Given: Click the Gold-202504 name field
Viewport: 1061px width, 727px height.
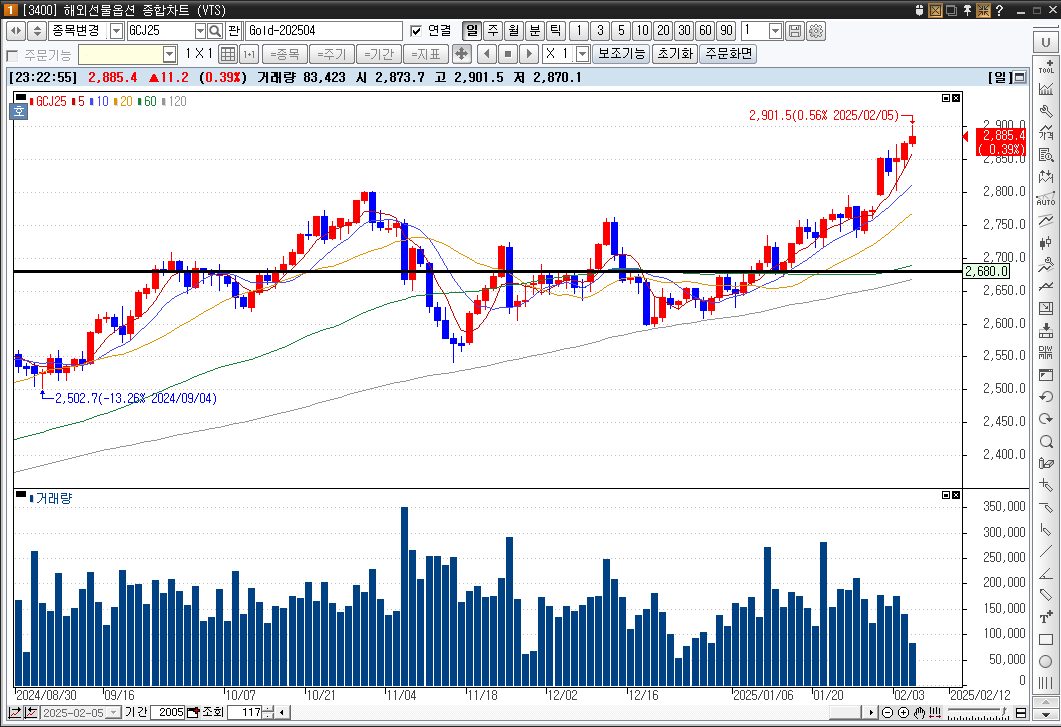Looking at the screenshot, I should click(324, 31).
